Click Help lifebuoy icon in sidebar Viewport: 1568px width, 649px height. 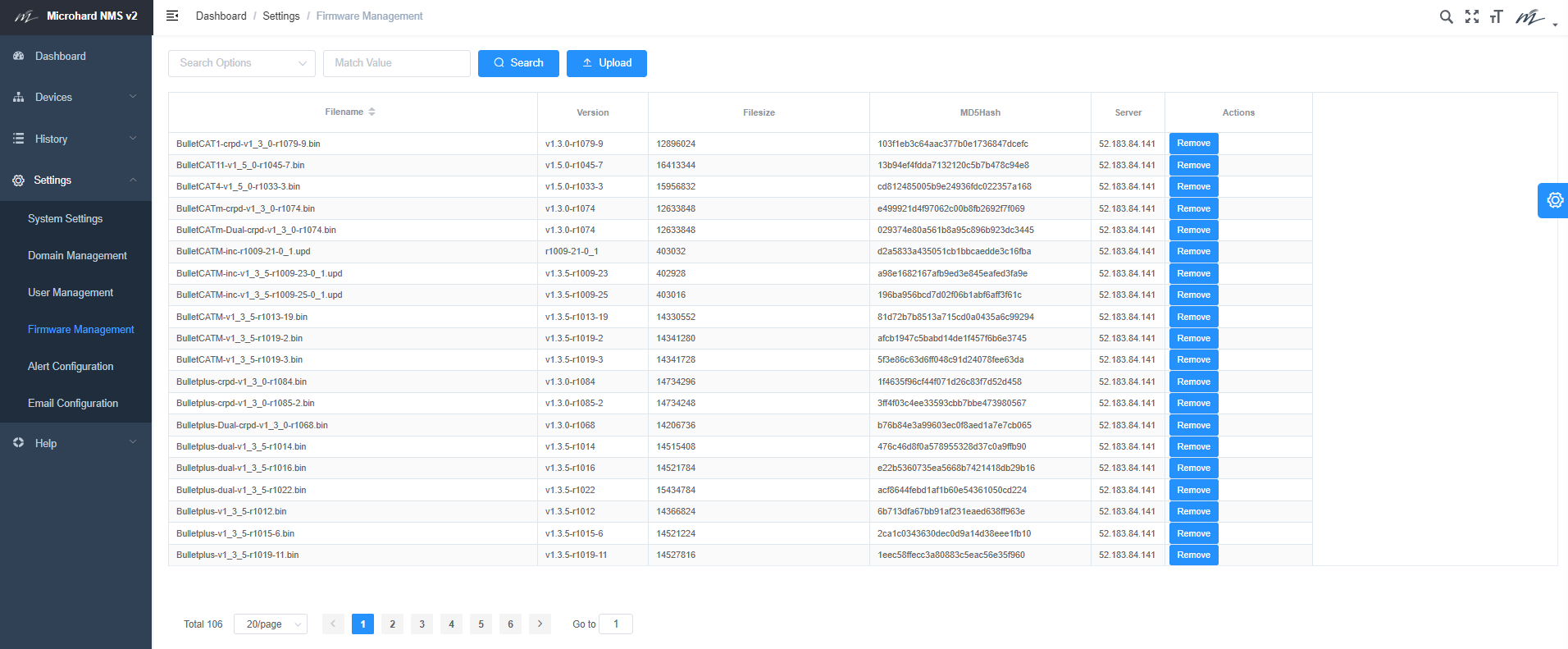pyautogui.click(x=19, y=442)
